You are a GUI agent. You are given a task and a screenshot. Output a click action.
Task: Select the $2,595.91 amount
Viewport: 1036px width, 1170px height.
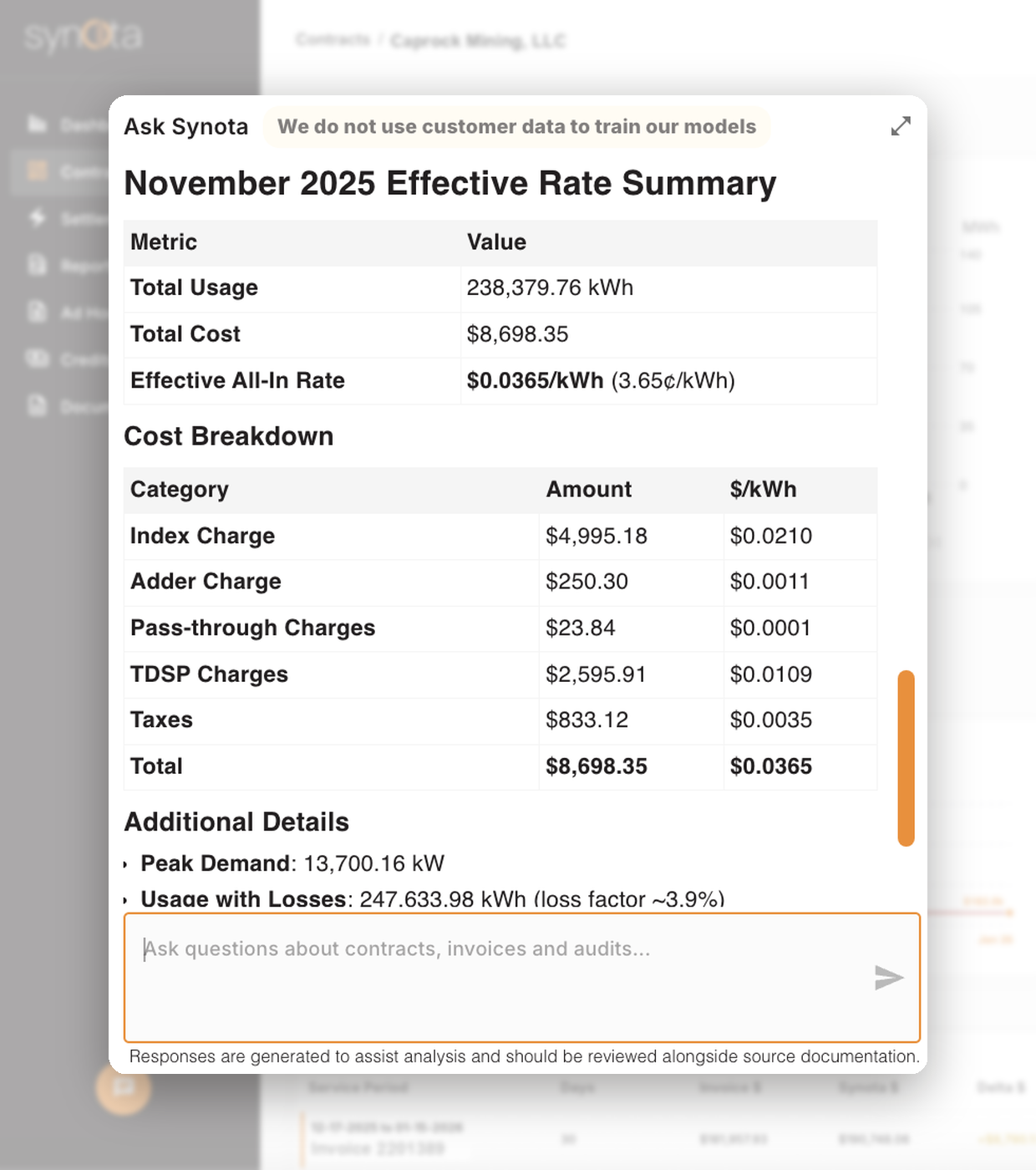pyautogui.click(x=596, y=674)
